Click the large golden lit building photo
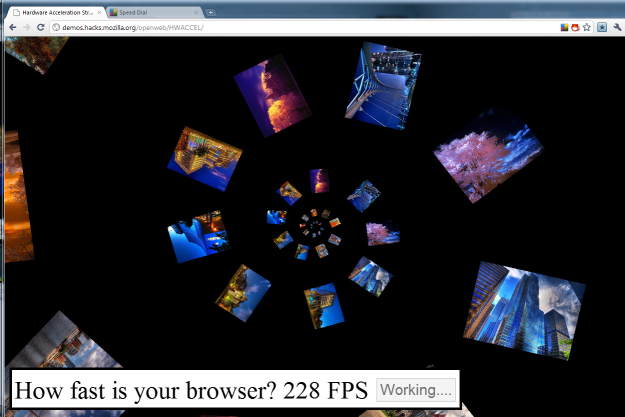This screenshot has width=625, height=417. 204,159
